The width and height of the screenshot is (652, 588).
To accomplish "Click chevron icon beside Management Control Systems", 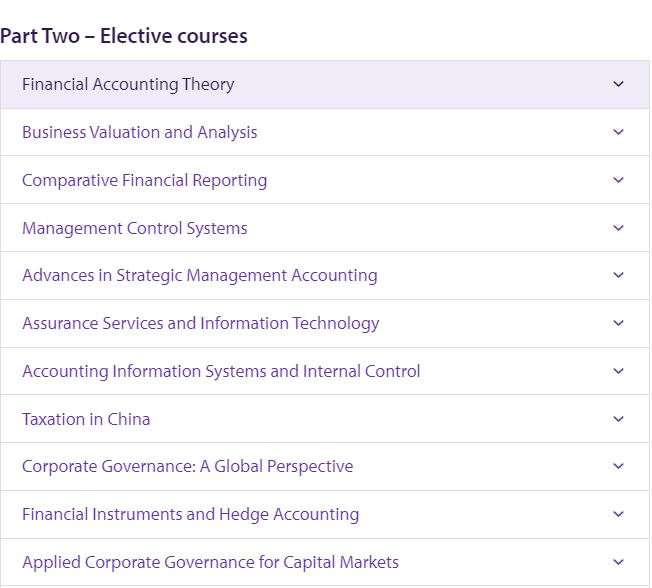I will 618,228.
